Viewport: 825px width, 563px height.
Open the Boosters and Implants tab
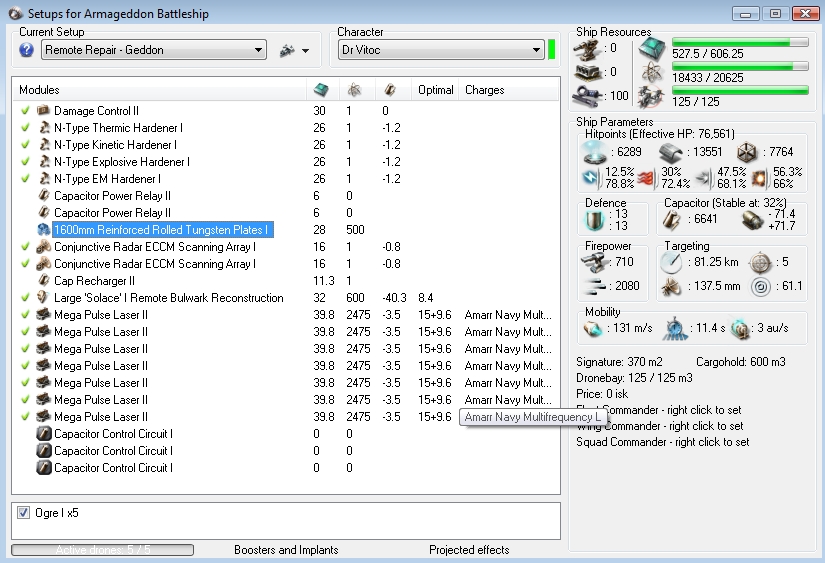point(286,550)
